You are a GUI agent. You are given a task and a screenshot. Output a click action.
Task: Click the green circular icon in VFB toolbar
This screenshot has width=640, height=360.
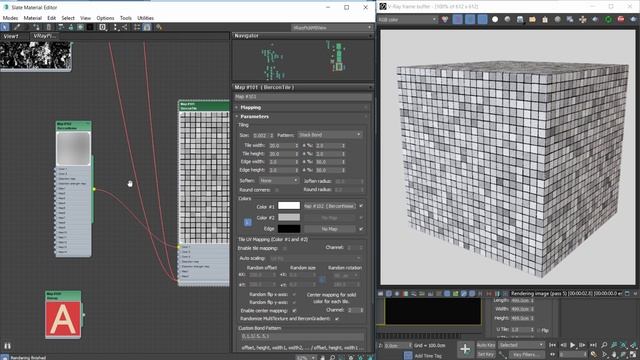608,19
